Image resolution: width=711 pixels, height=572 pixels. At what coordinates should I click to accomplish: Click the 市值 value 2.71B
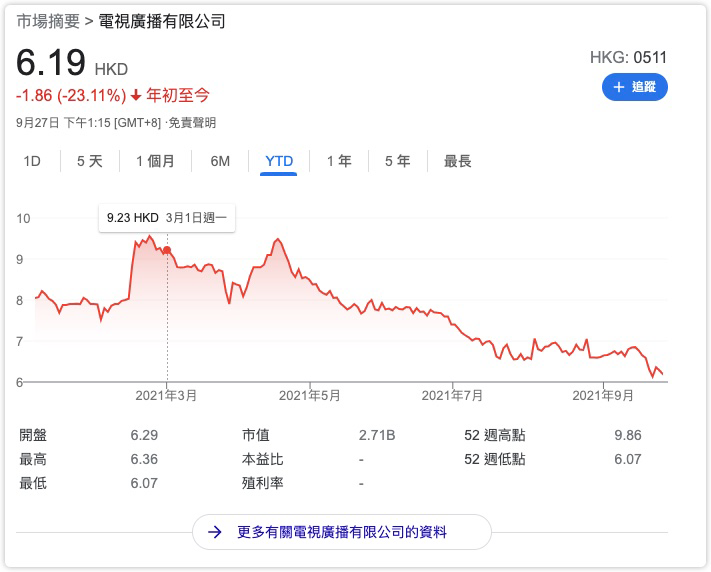coord(377,435)
